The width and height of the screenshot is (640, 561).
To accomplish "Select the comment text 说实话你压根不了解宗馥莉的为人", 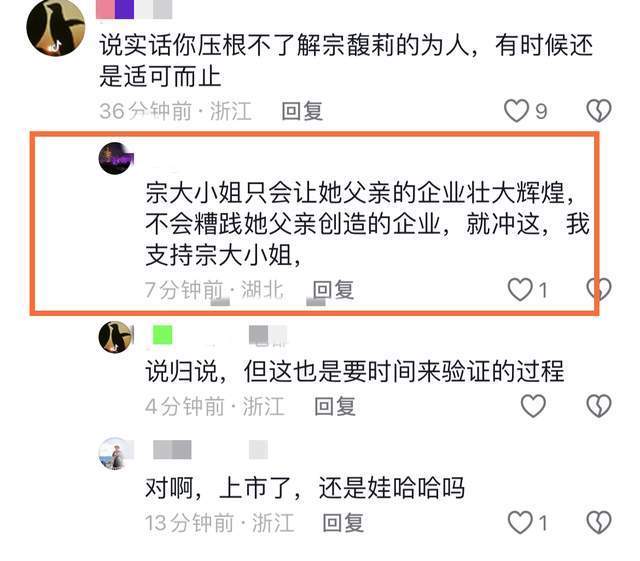I will [284, 45].
